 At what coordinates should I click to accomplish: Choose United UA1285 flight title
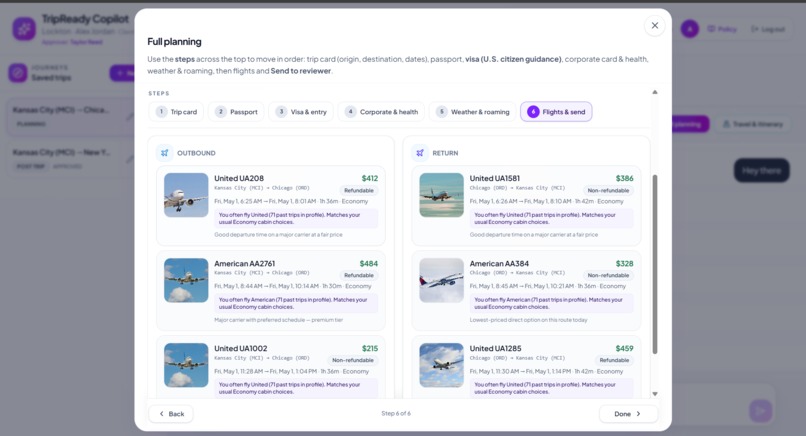click(x=496, y=348)
